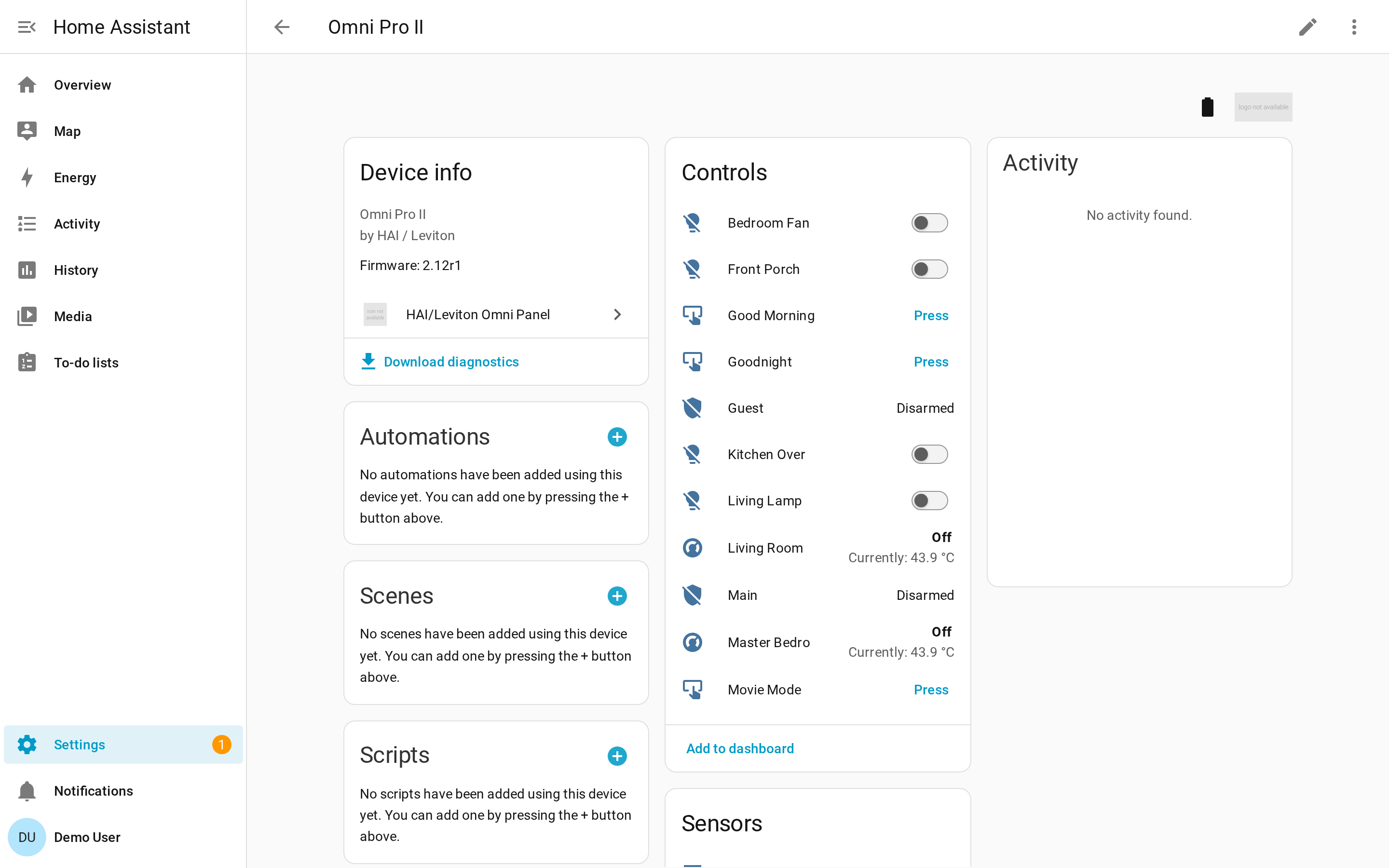1389x868 pixels.
Task: Edit device with the pencil icon
Action: click(1307, 27)
